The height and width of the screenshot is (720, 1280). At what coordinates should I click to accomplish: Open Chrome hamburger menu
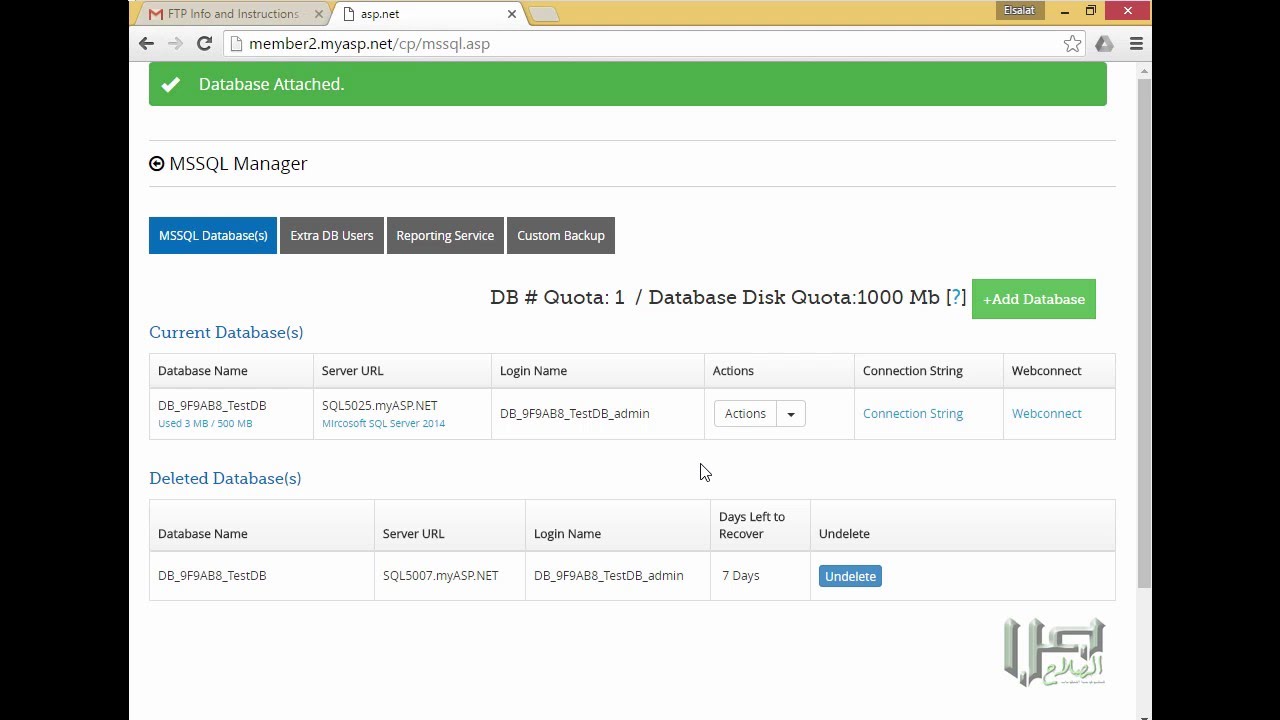point(1136,44)
